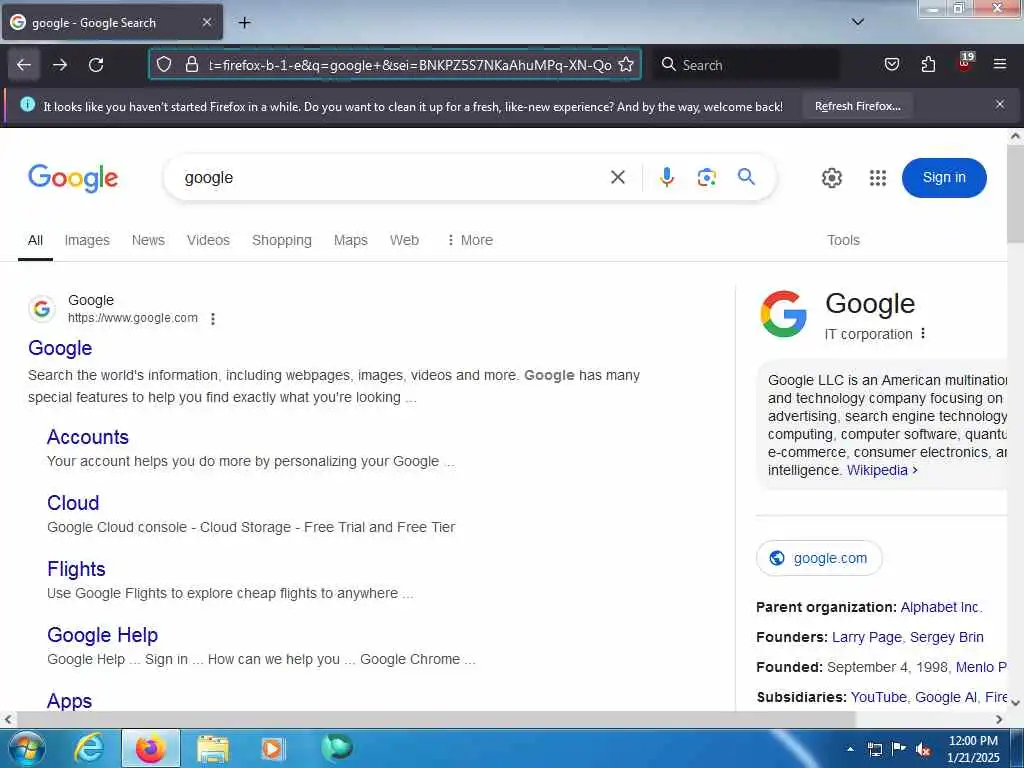Open three-dot menu beside google.com result
Image resolution: width=1024 pixels, height=768 pixels.
coord(213,319)
